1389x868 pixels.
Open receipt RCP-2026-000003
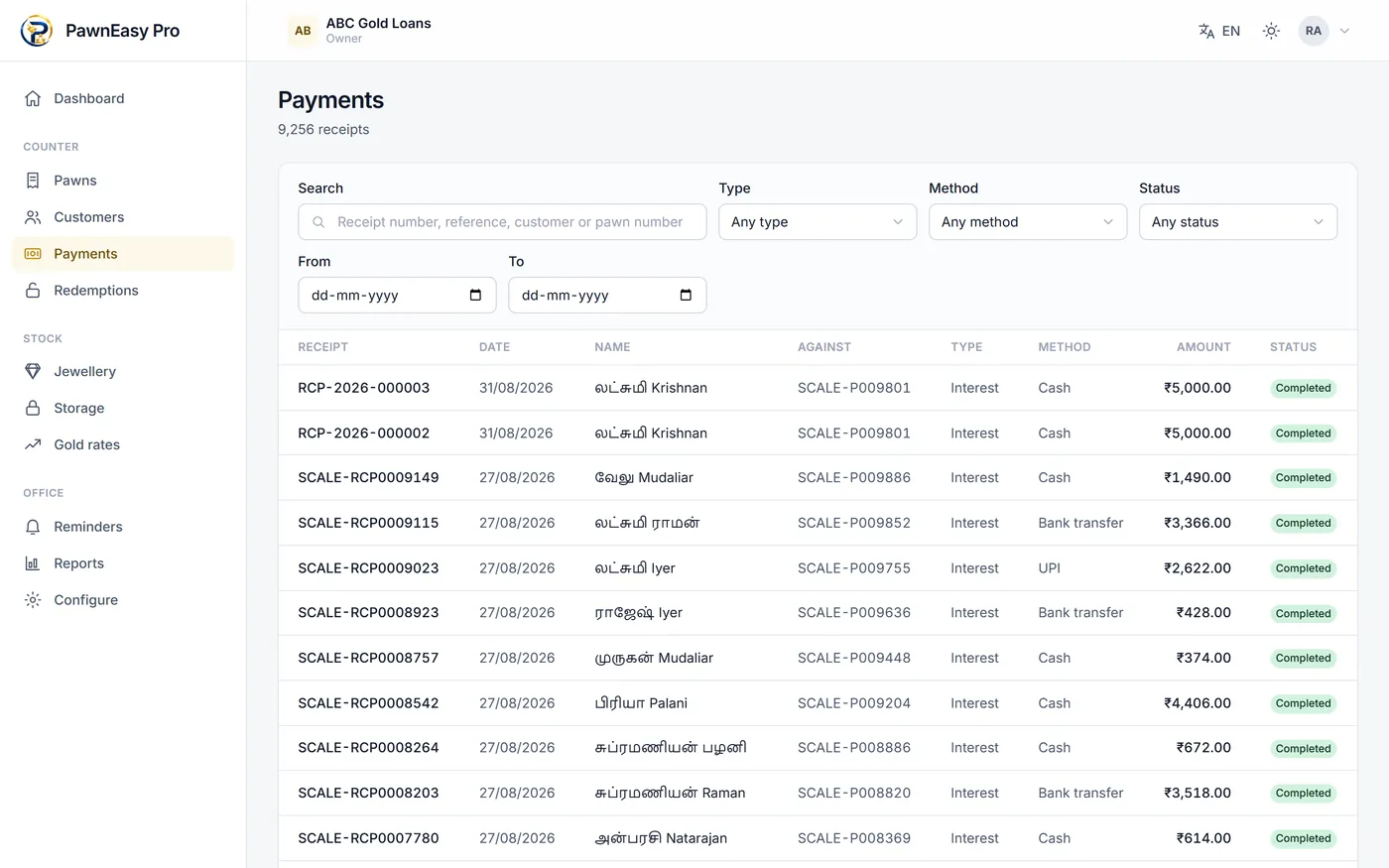[x=363, y=388]
